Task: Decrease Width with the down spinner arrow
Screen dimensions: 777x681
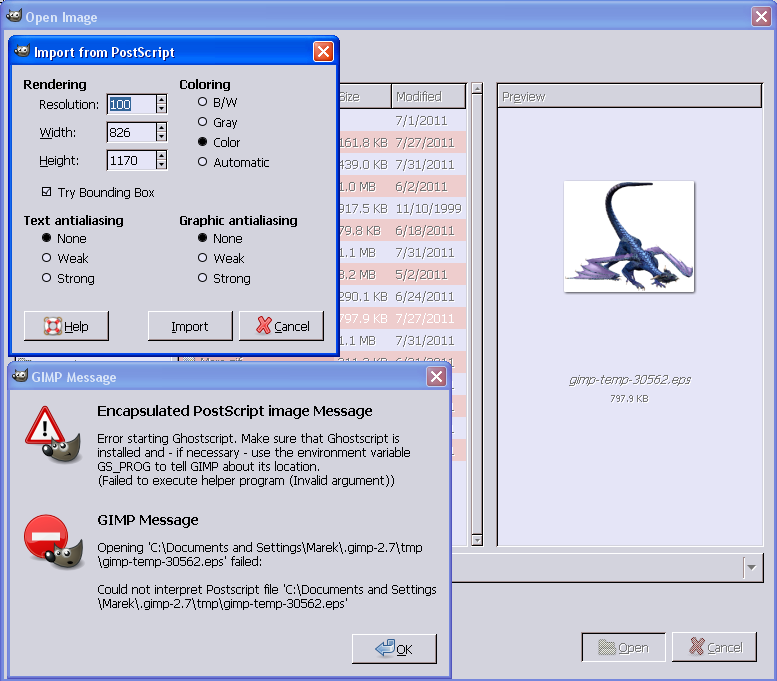Action: (162, 137)
